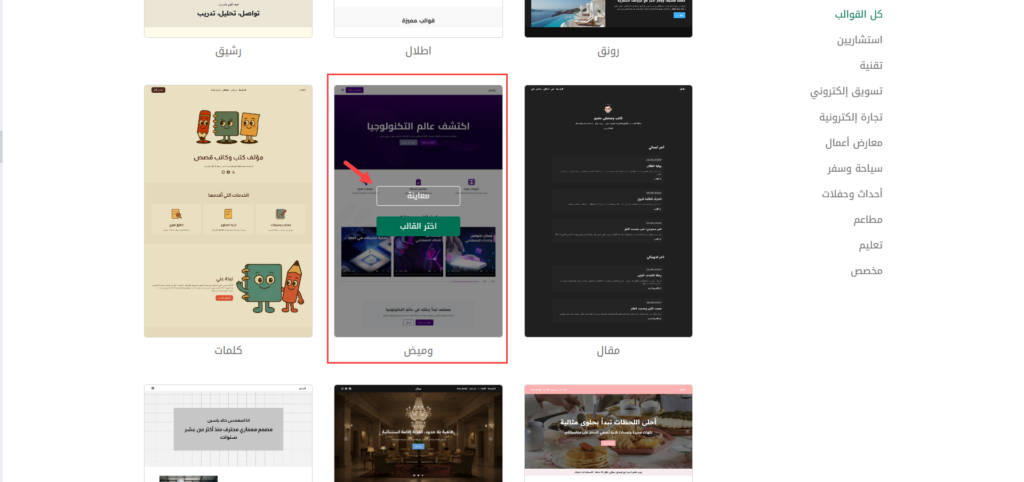The image size is (1024, 482).
Task: Click the معاينة preview button
Action: (418, 196)
